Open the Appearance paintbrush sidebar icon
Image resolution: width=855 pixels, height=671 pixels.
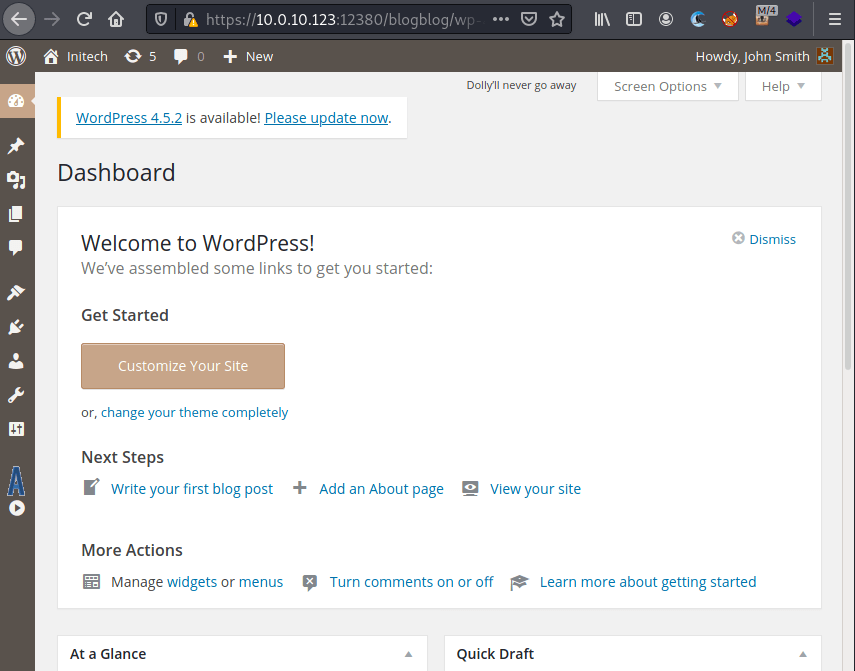(16, 293)
